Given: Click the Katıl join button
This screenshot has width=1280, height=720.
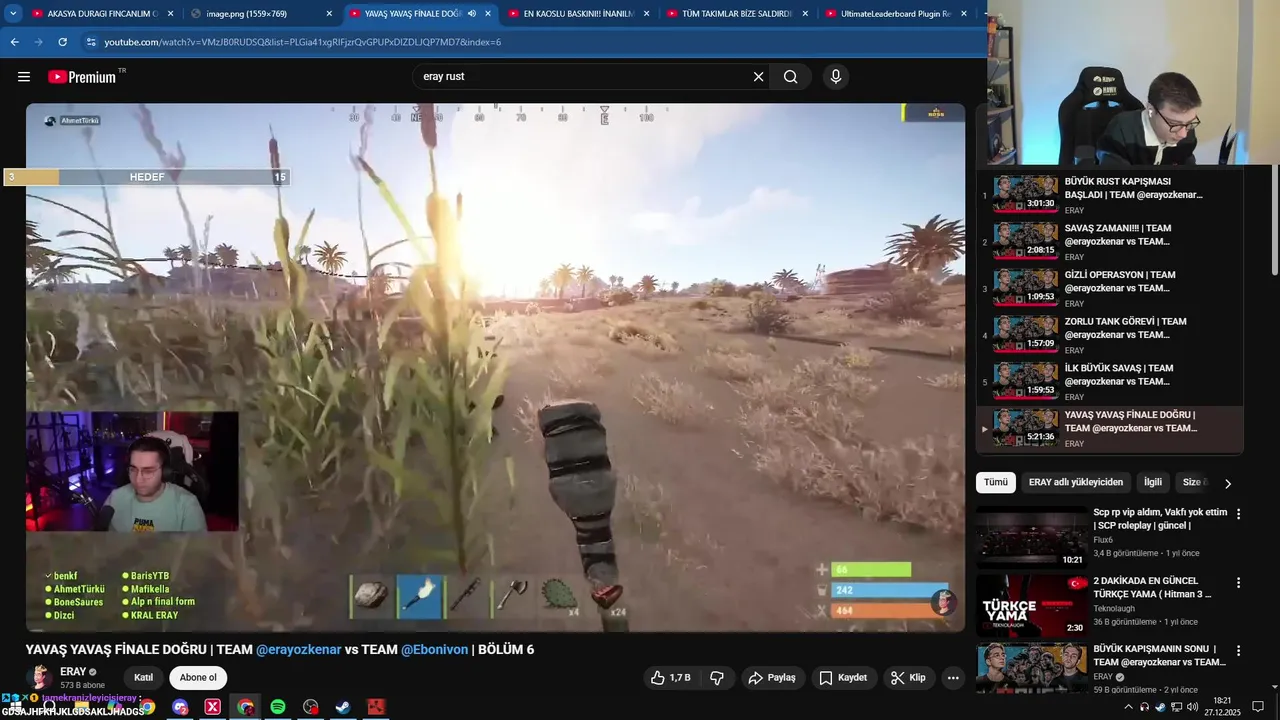Looking at the screenshot, I should pos(143,678).
